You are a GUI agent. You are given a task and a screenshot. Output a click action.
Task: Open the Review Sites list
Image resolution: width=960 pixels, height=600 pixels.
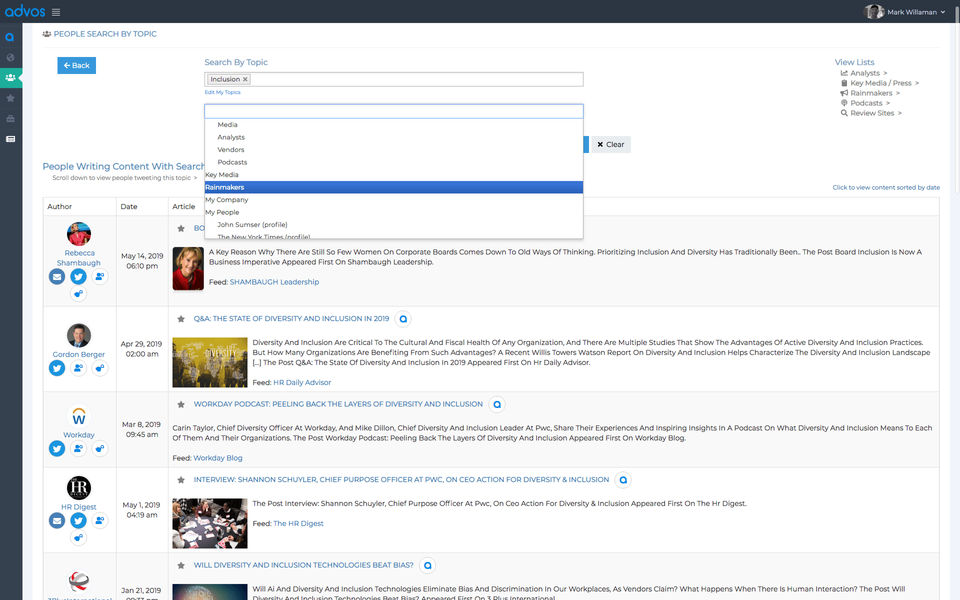[871, 113]
